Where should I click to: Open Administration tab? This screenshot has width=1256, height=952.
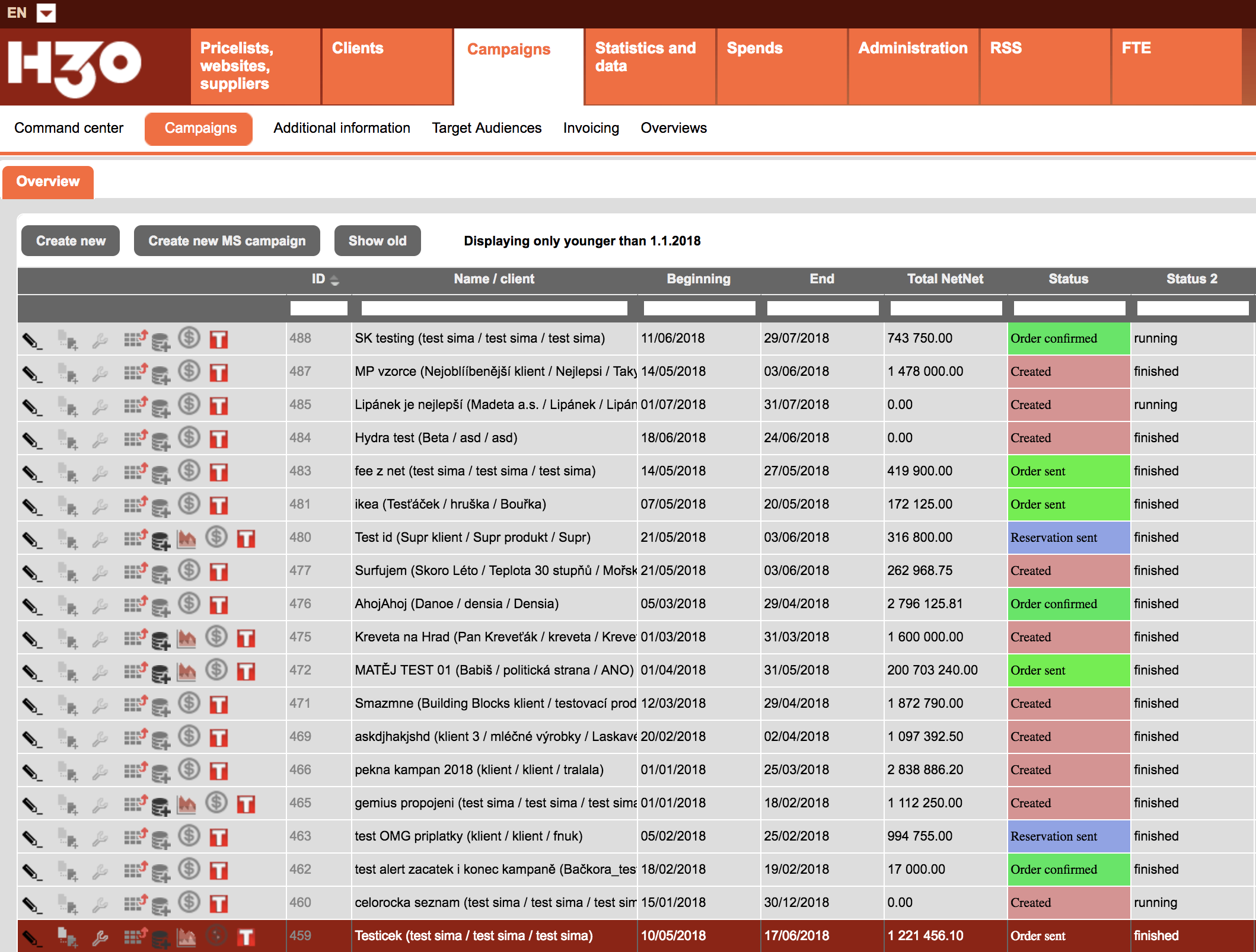[x=914, y=66]
